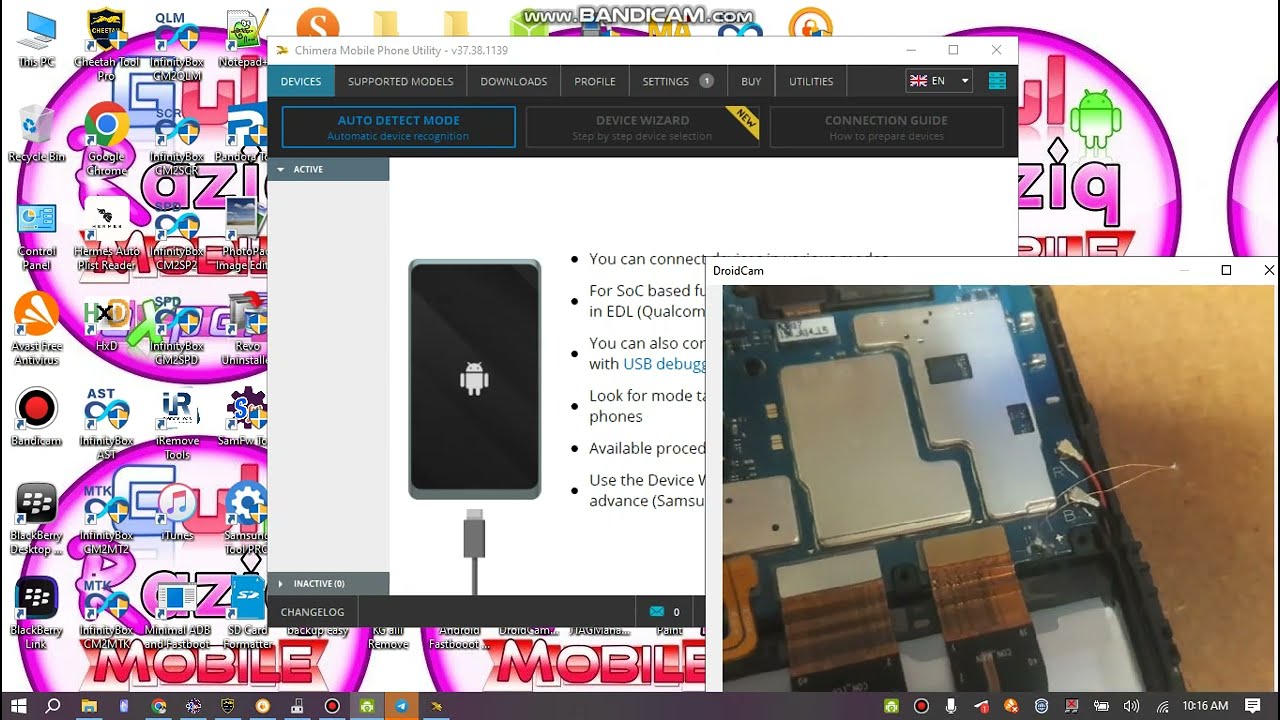The image size is (1280, 720).
Task: Launch InfinityBox CM2QLM desktop shortcut
Action: coord(176,45)
